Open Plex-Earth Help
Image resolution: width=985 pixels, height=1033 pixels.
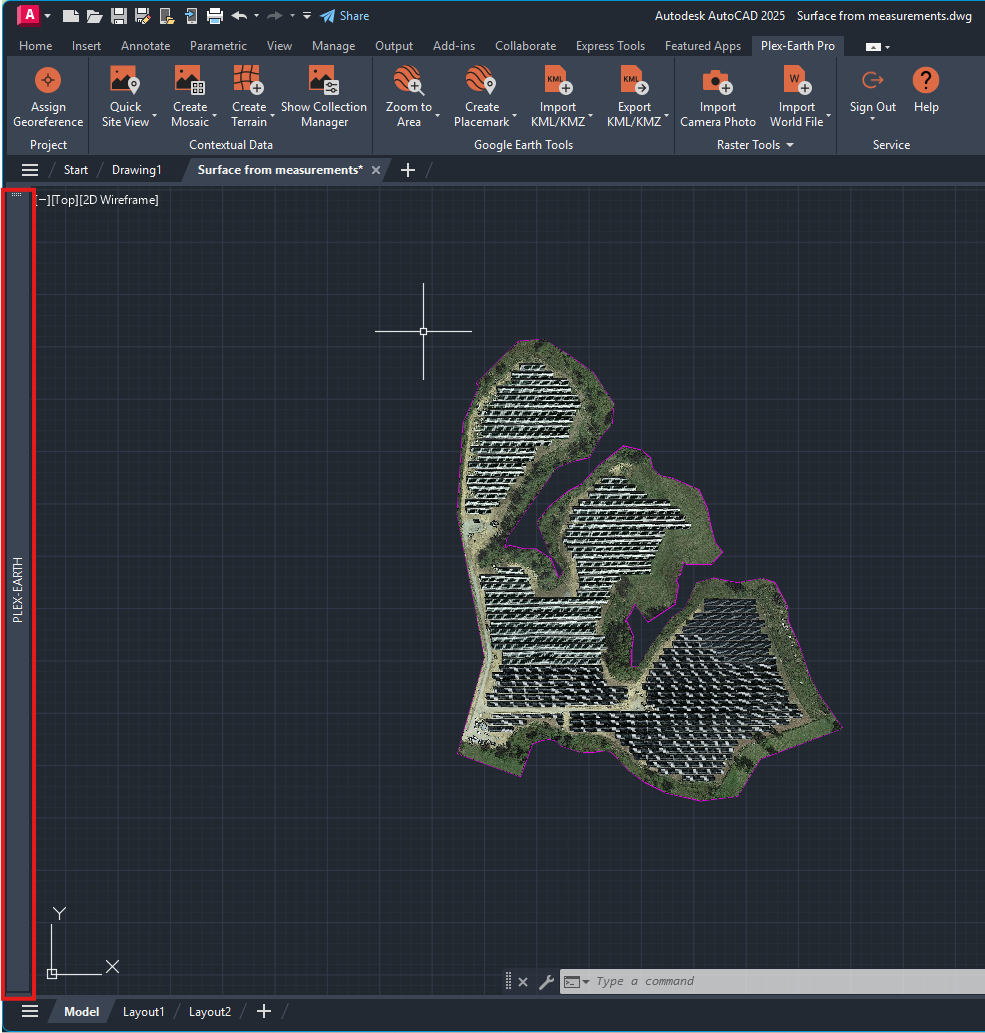point(926,90)
